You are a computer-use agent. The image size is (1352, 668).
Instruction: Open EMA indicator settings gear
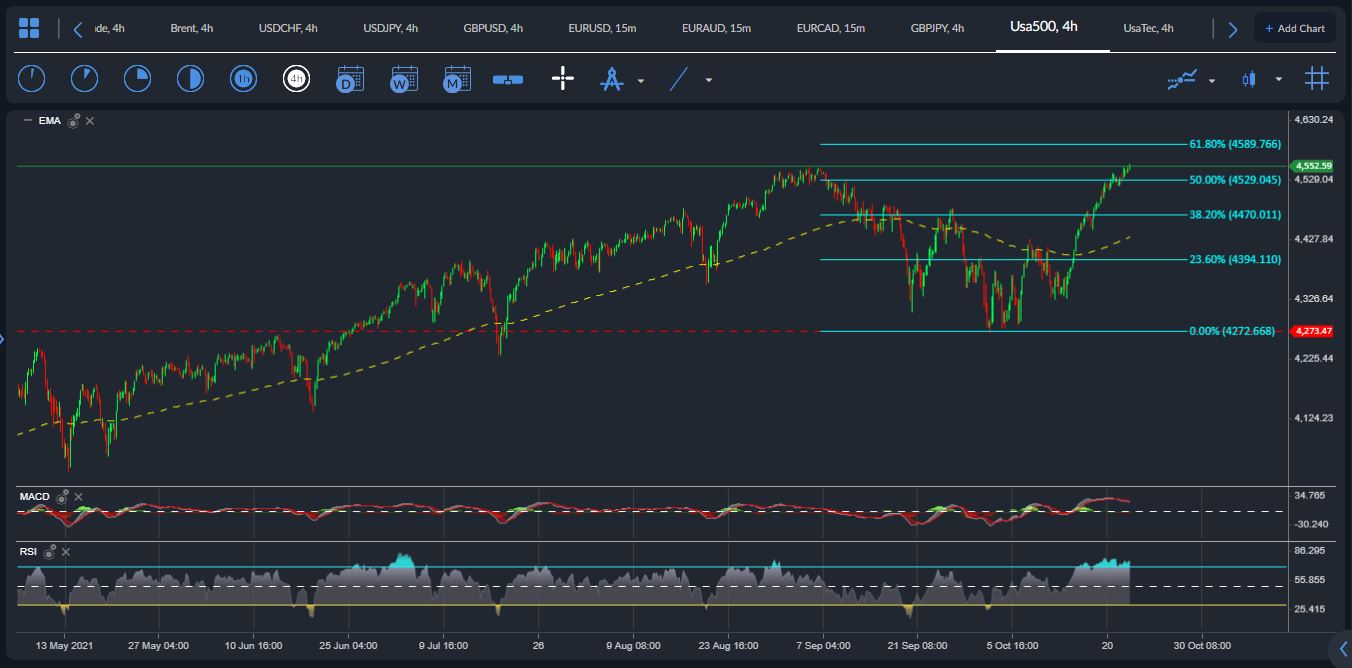[x=73, y=121]
